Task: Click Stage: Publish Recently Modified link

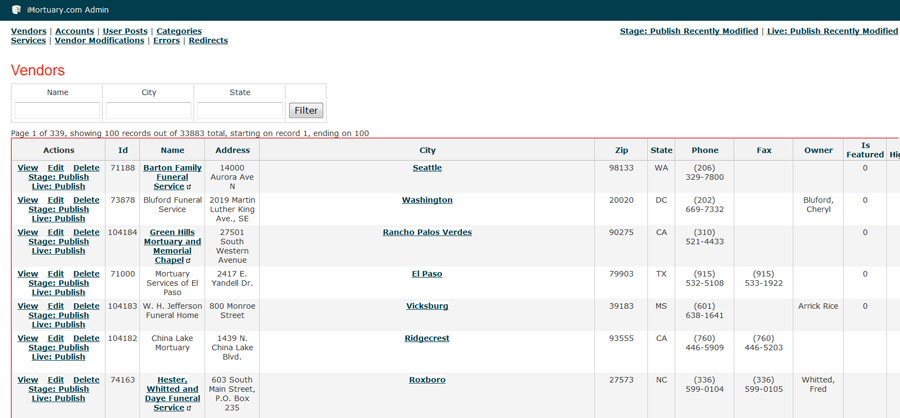Action: tap(689, 31)
